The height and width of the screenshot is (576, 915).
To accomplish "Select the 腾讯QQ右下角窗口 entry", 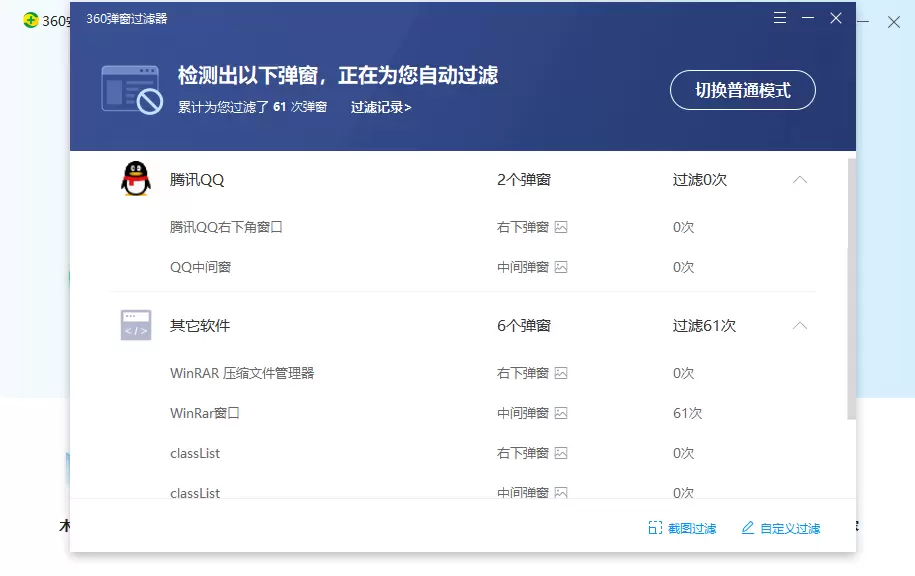I will click(226, 227).
